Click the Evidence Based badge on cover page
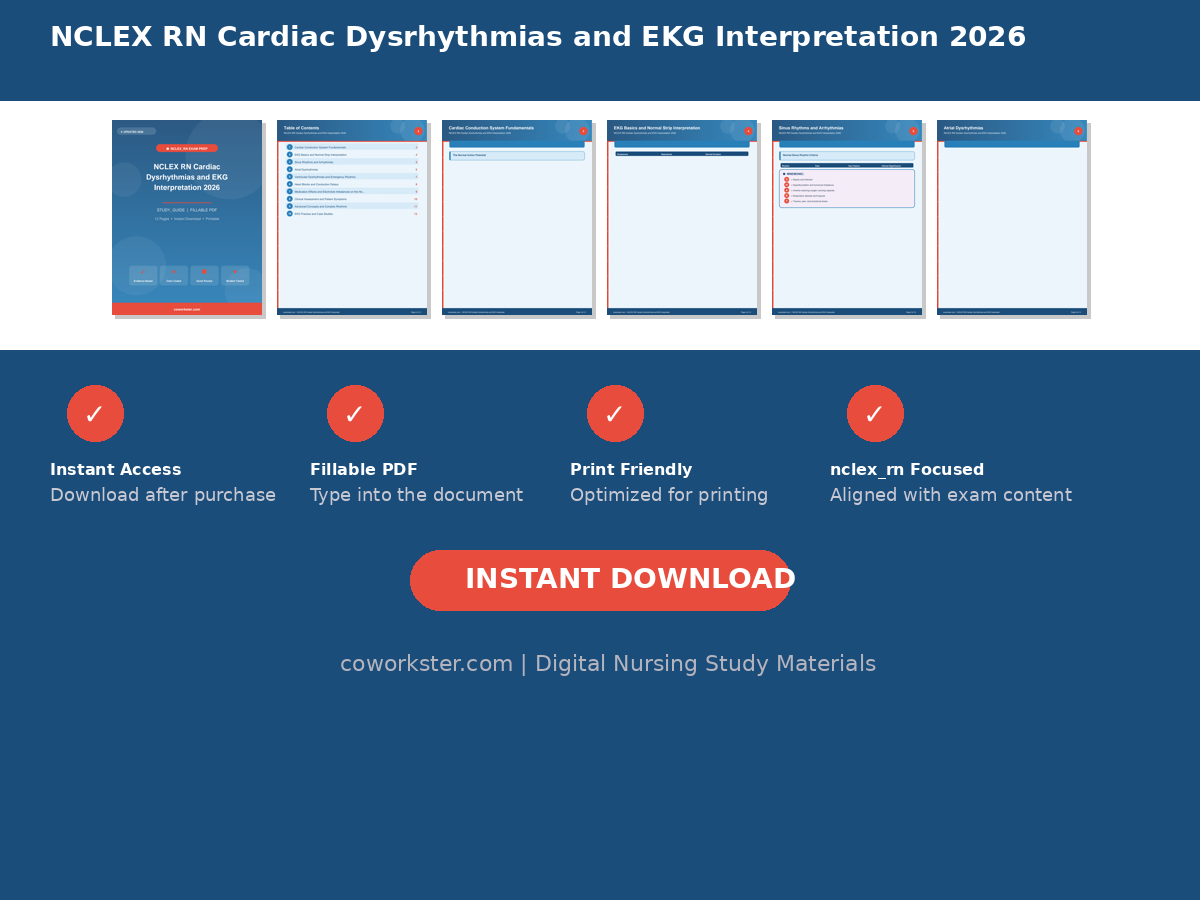Image resolution: width=1200 pixels, height=900 pixels. tap(143, 275)
